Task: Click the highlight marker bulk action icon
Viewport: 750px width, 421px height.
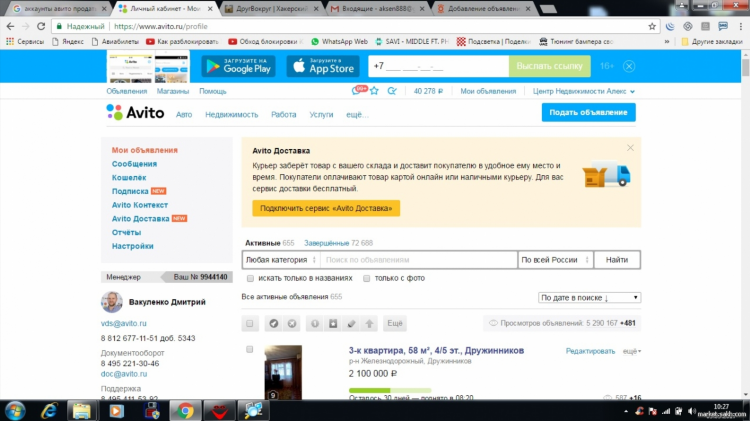Action: (351, 324)
